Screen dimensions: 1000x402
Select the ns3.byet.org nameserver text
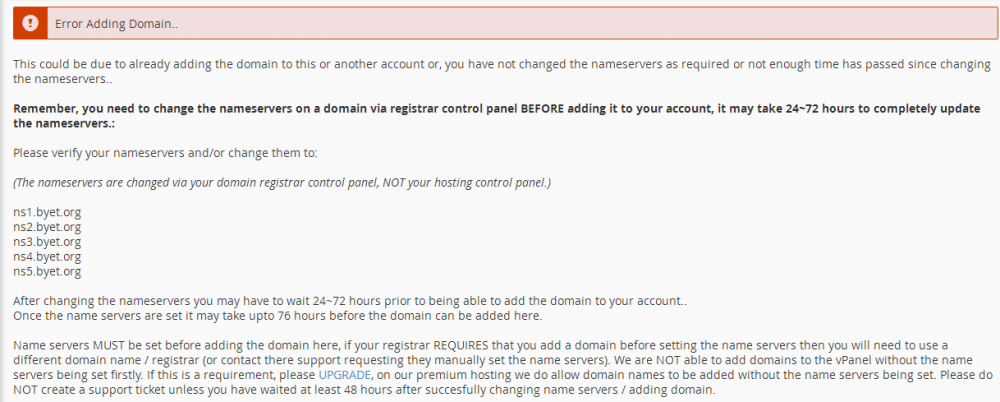tap(47, 242)
